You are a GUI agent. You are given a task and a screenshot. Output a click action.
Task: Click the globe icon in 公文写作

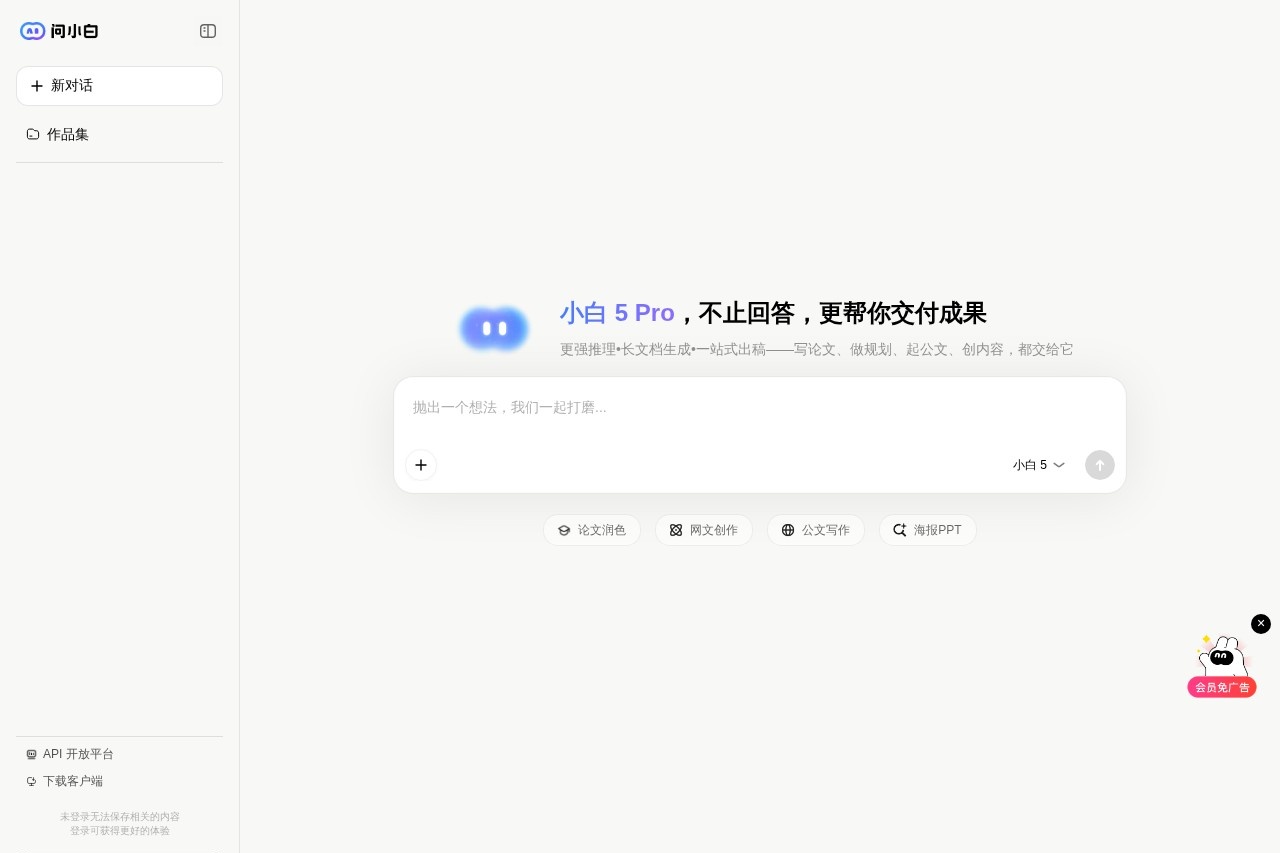788,530
